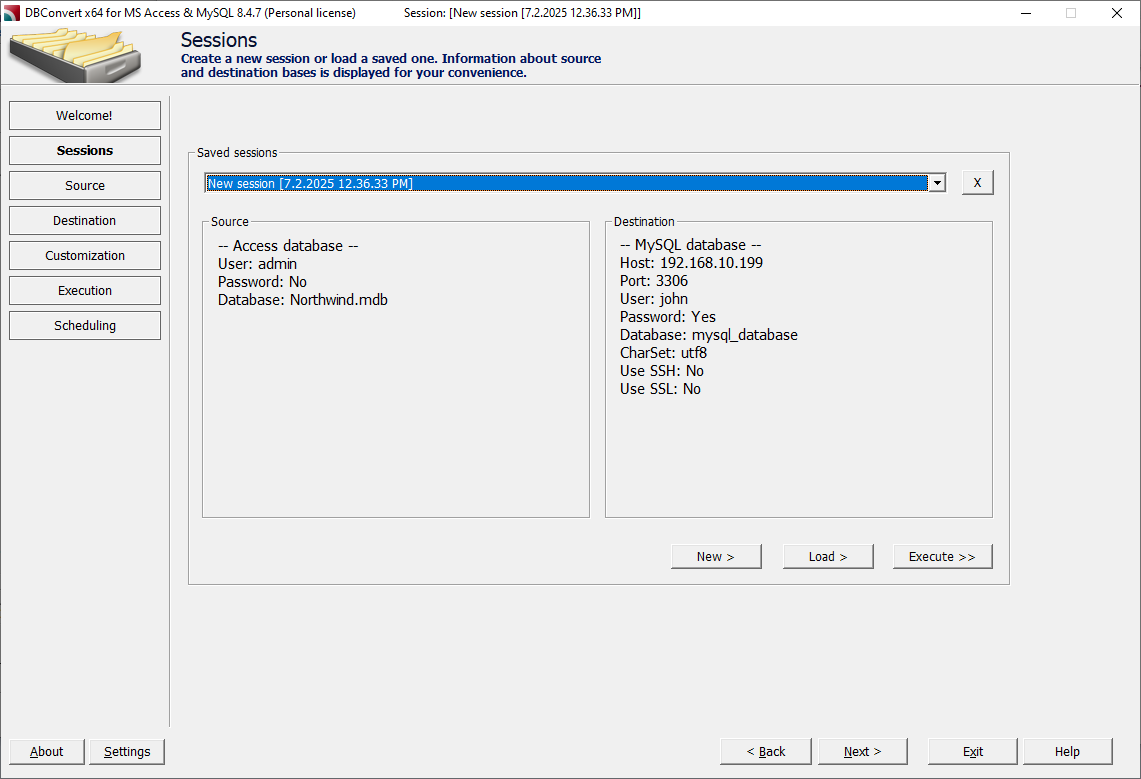Click 'CharSet: utf8' text
The image size is (1141, 779).
[664, 353]
